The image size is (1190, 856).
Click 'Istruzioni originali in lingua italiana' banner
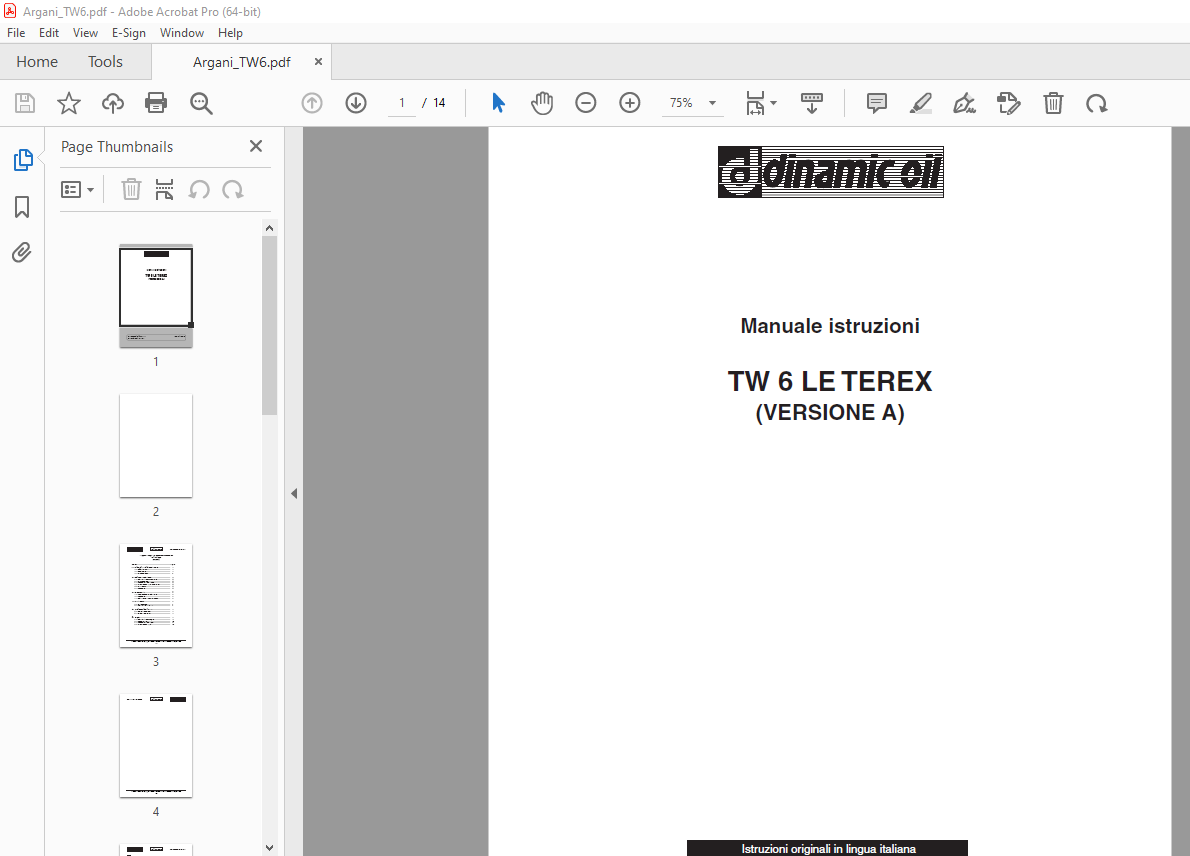point(827,848)
